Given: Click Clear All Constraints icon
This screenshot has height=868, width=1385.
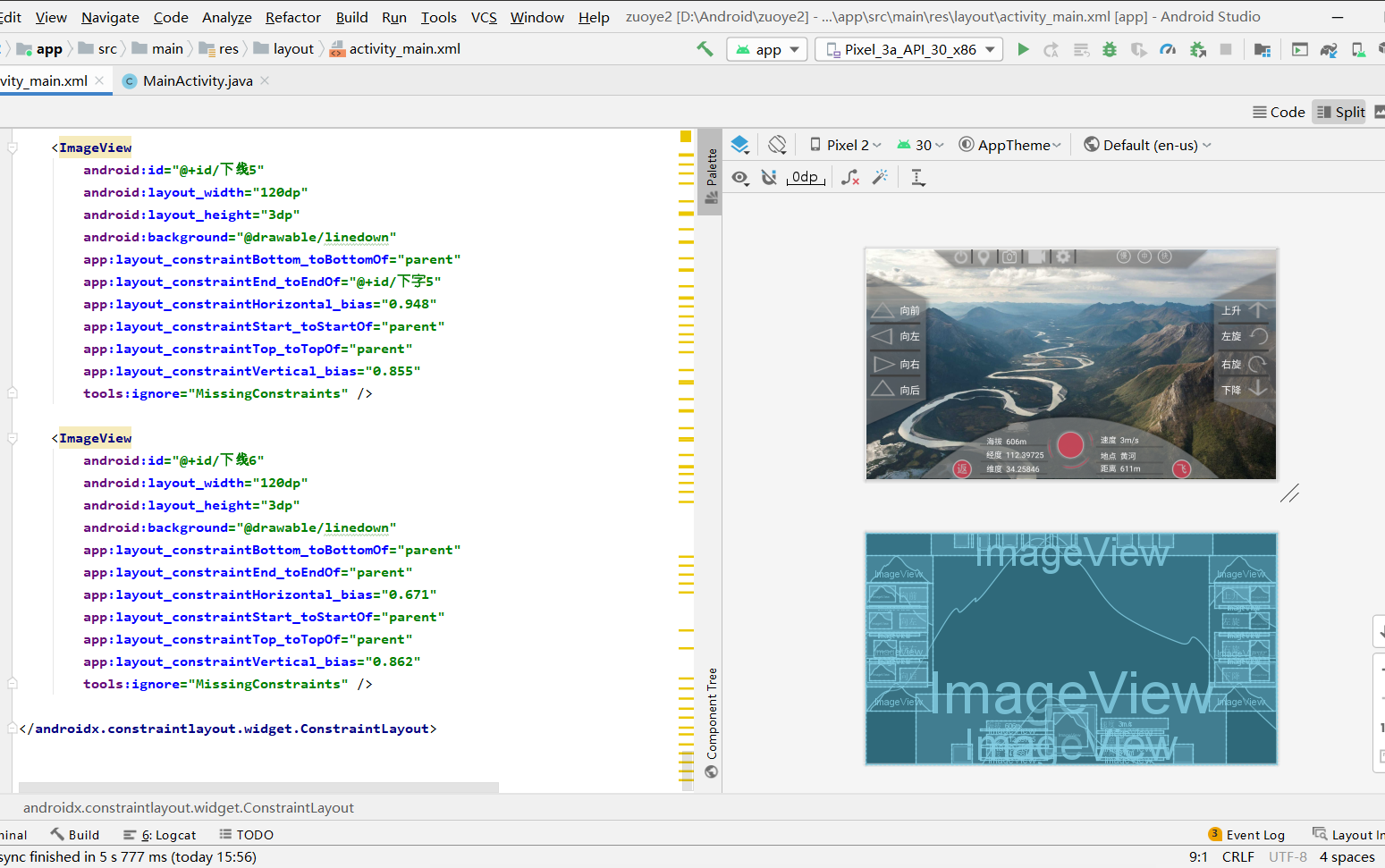Looking at the screenshot, I should [x=850, y=177].
